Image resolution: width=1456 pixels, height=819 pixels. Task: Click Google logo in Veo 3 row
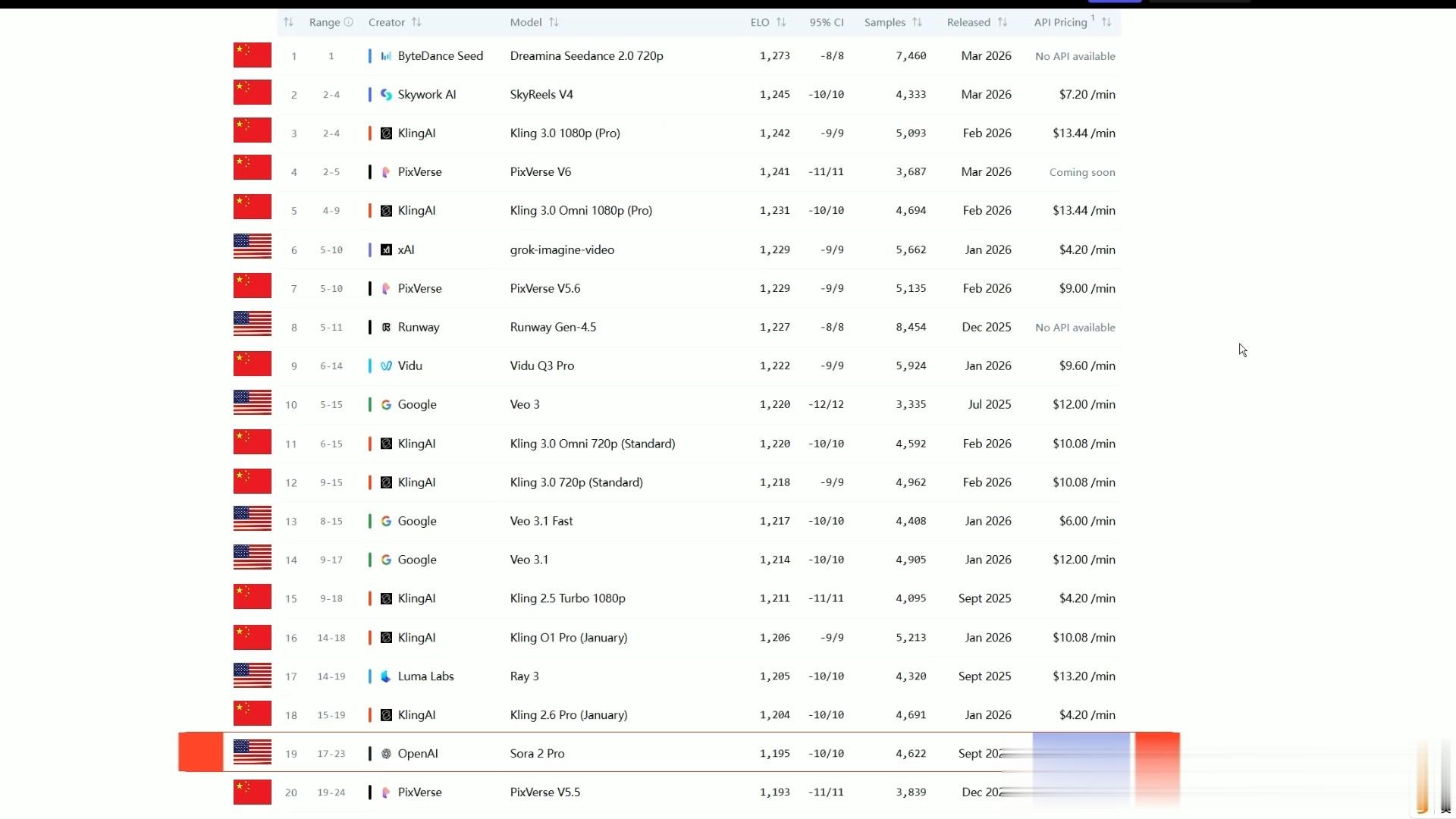point(386,405)
